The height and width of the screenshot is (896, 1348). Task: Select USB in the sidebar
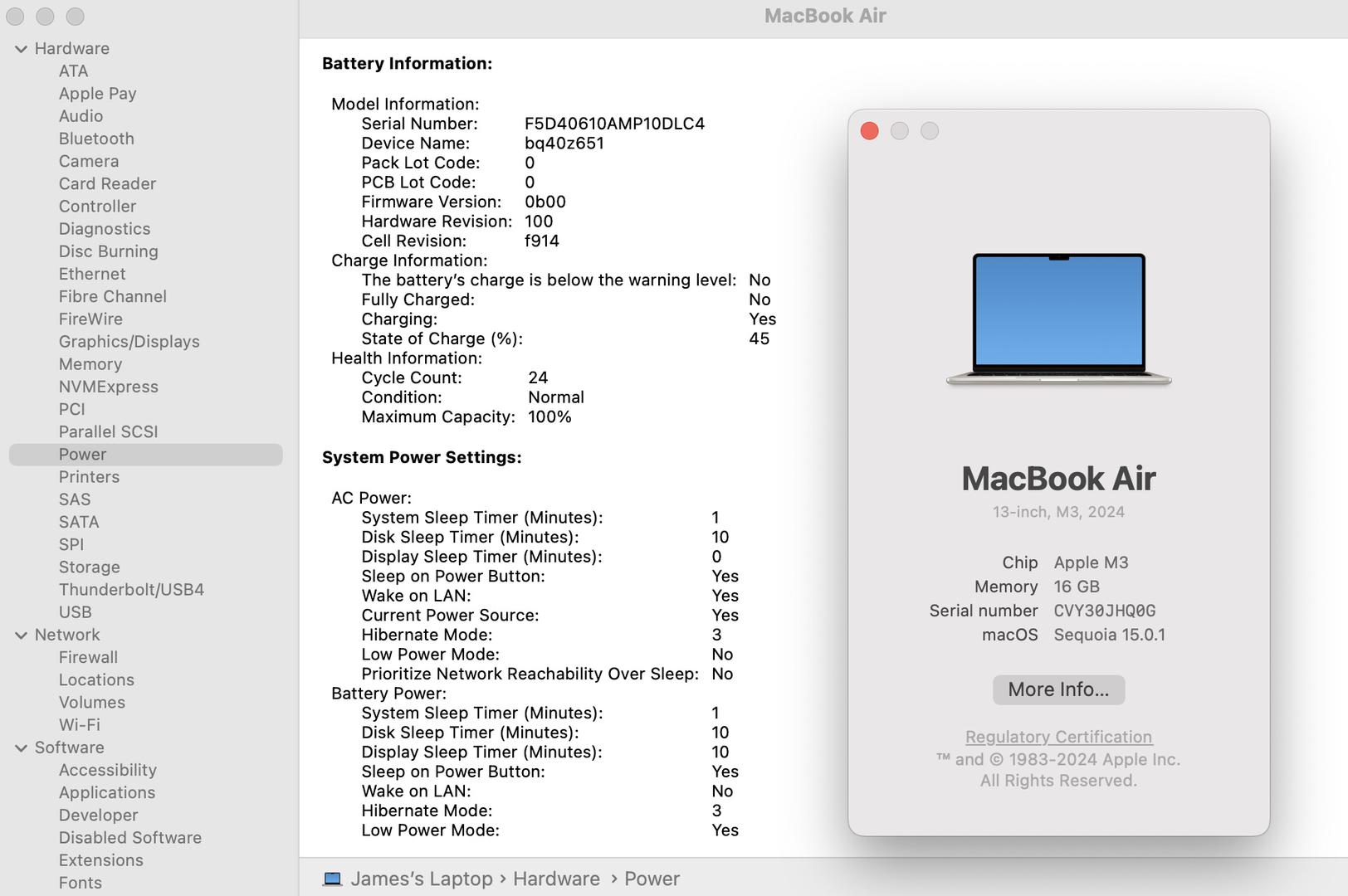(75, 612)
